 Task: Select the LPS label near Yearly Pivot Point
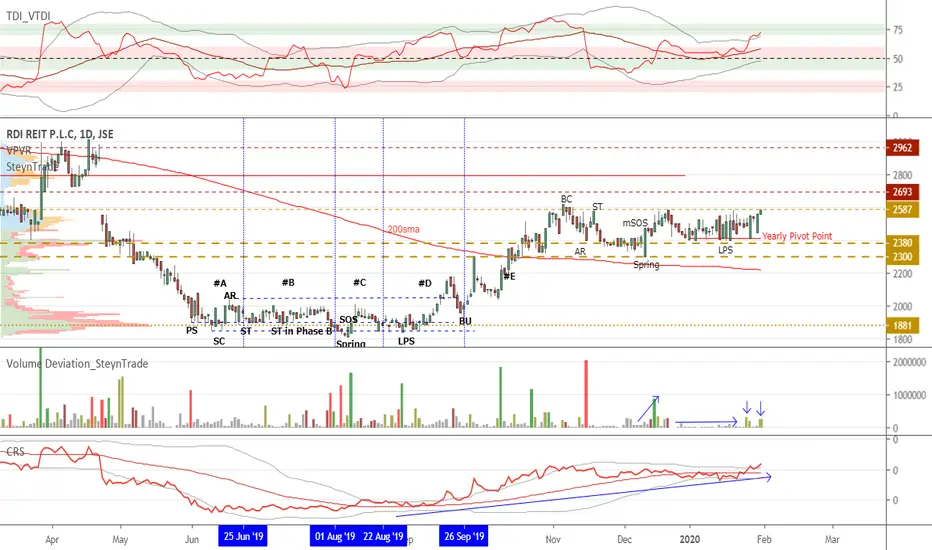click(725, 250)
